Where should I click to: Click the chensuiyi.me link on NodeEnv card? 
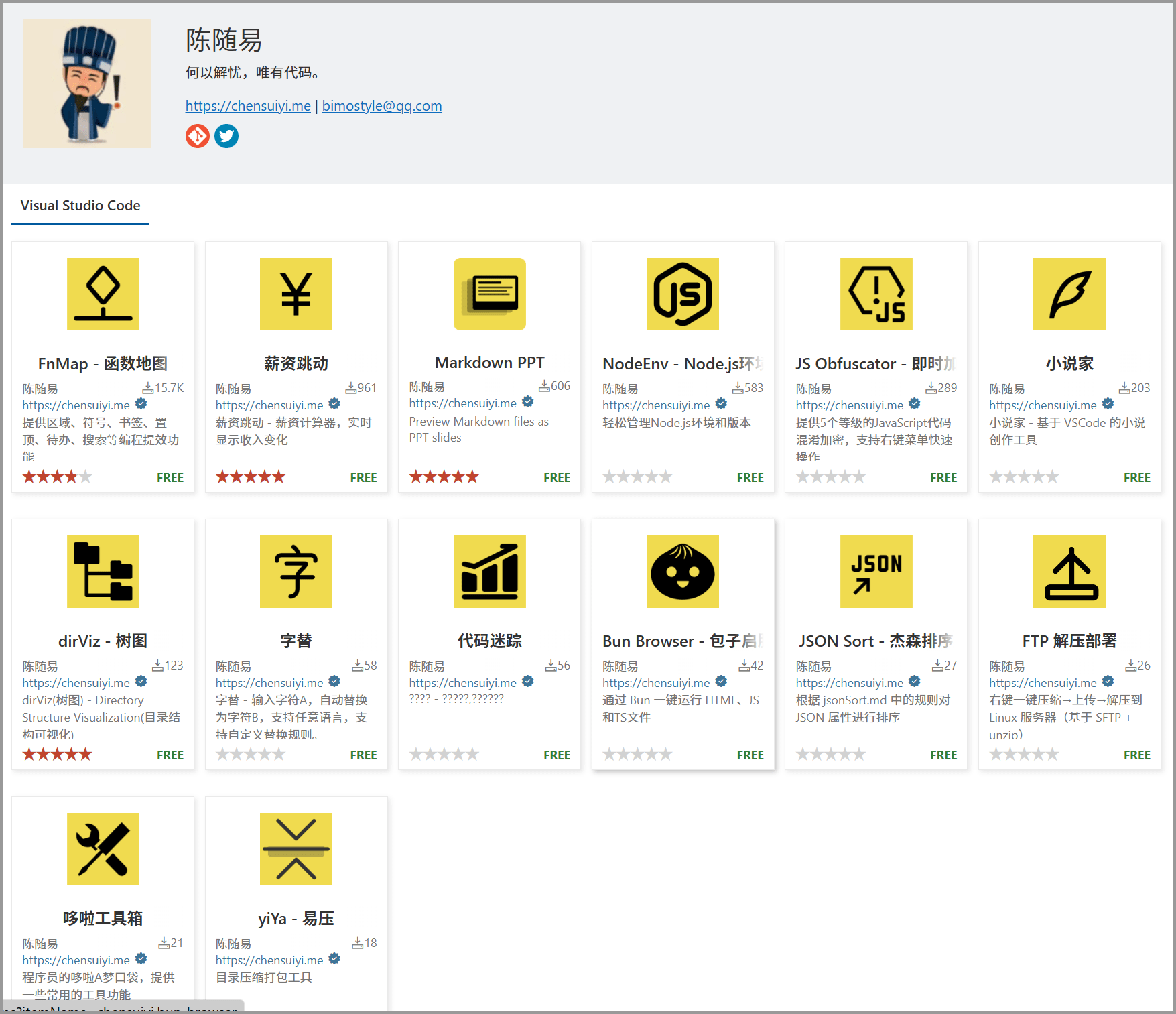click(656, 405)
